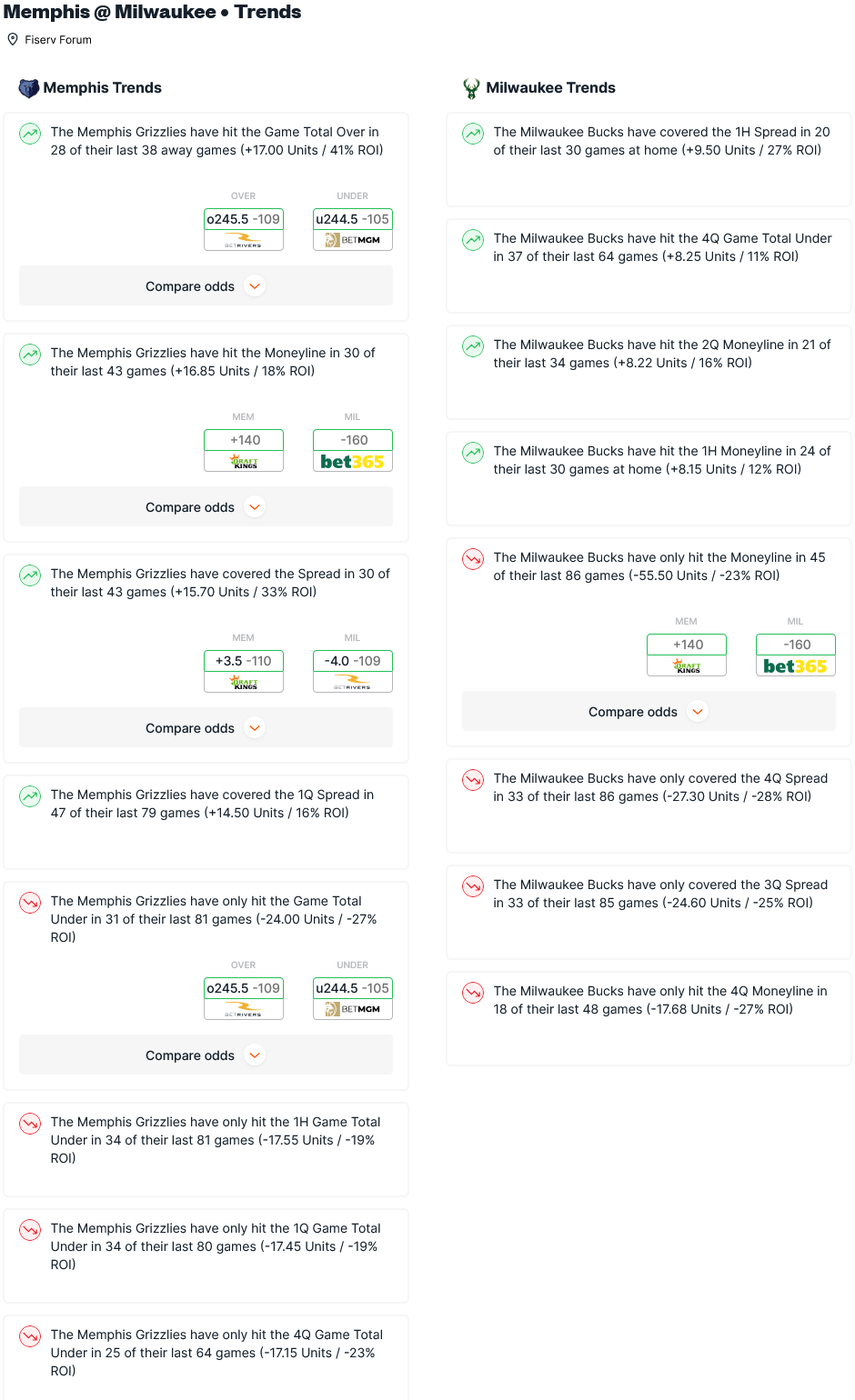Viewport: 855px width, 1400px height.
Task: Click green uptrend icon beside Bucks 2Q Moneyline trend
Action: click(x=473, y=346)
